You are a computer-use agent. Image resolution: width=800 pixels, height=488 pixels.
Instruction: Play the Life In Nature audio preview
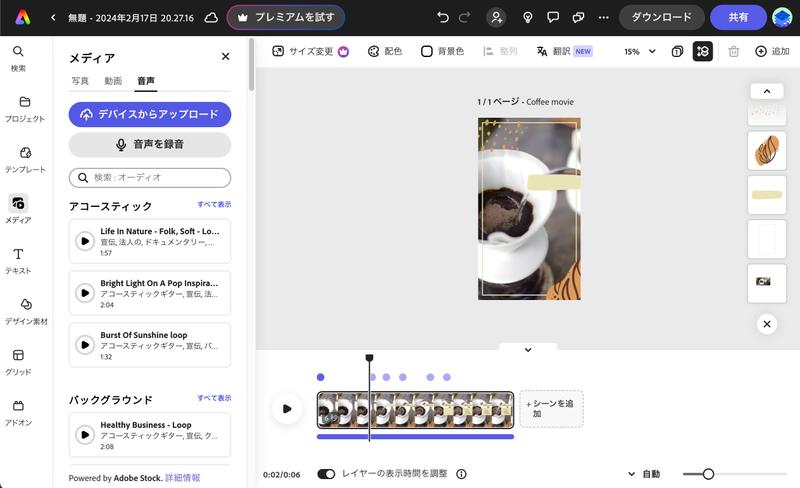[x=85, y=240]
